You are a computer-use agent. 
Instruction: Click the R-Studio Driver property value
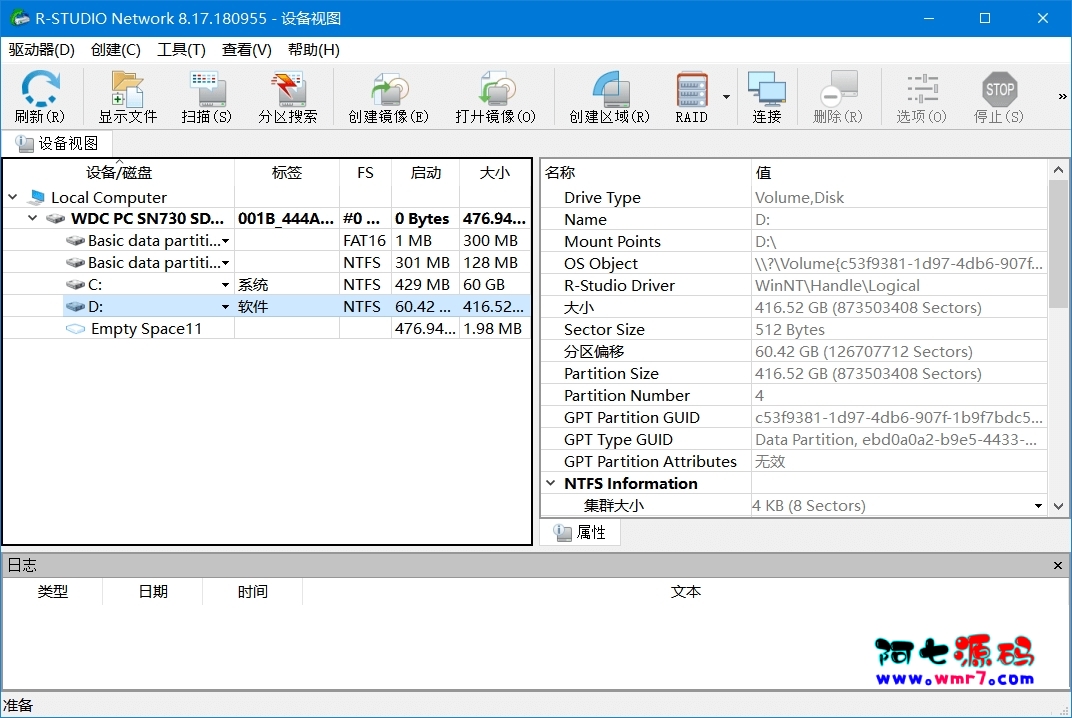(837, 286)
